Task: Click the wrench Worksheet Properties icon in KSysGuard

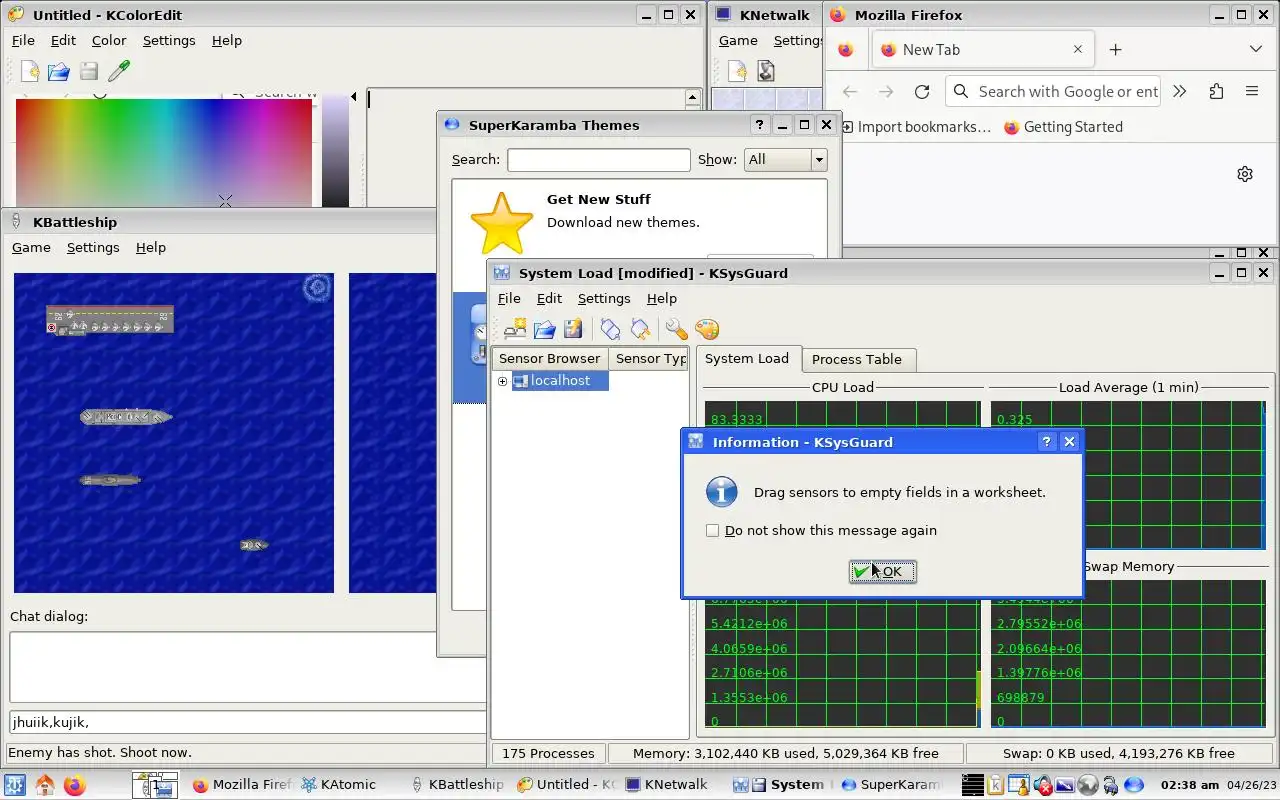Action: 677,329
